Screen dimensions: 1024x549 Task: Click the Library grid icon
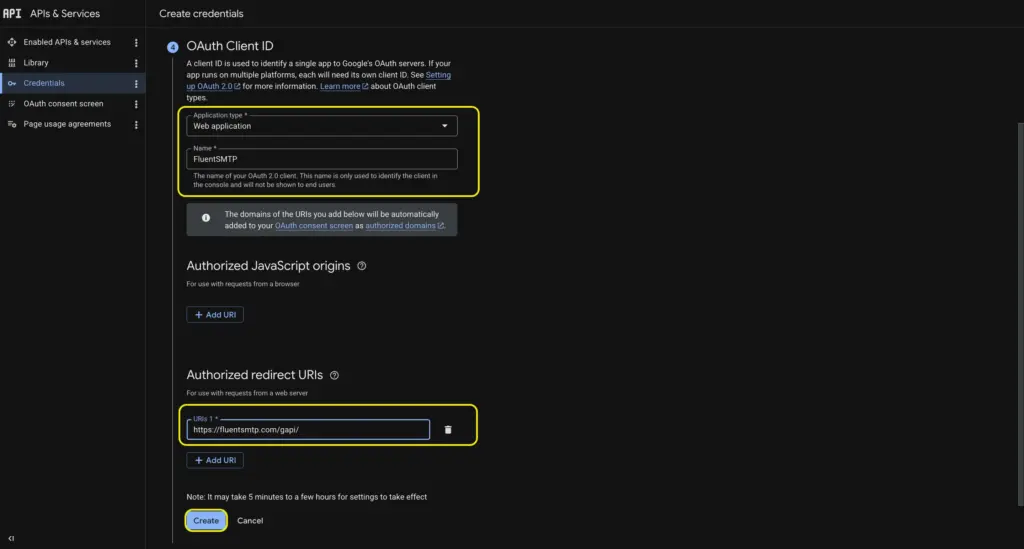(12, 63)
